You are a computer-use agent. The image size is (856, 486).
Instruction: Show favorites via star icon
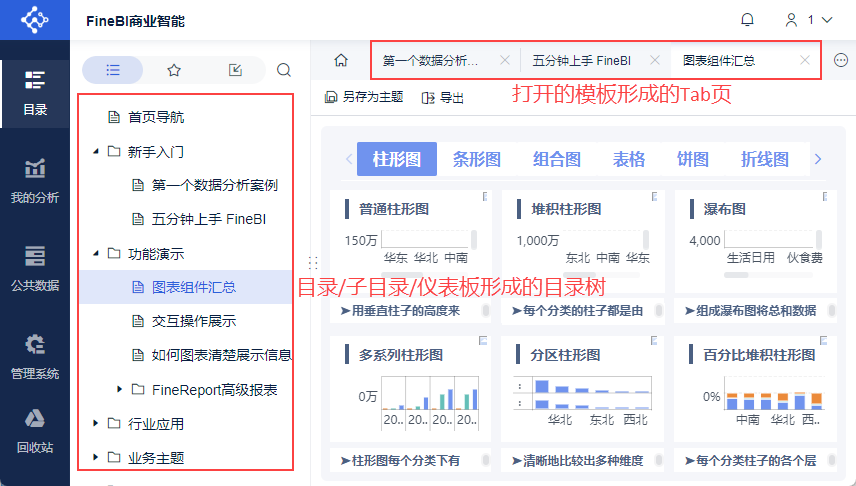click(174, 70)
